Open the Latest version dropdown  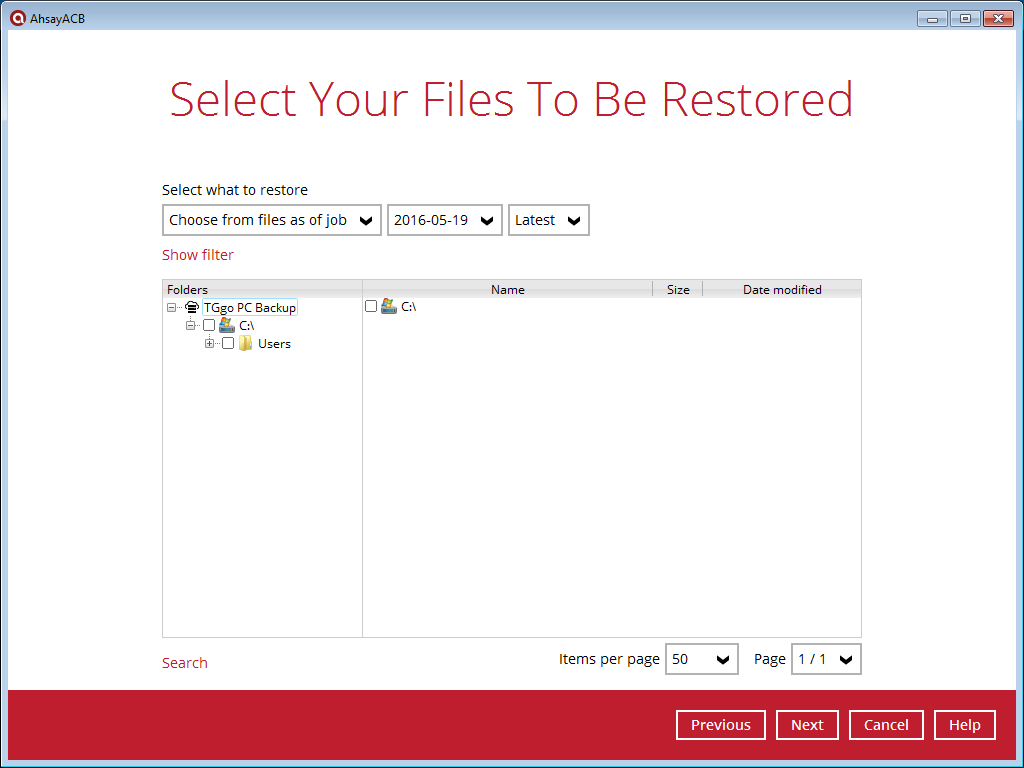click(548, 220)
